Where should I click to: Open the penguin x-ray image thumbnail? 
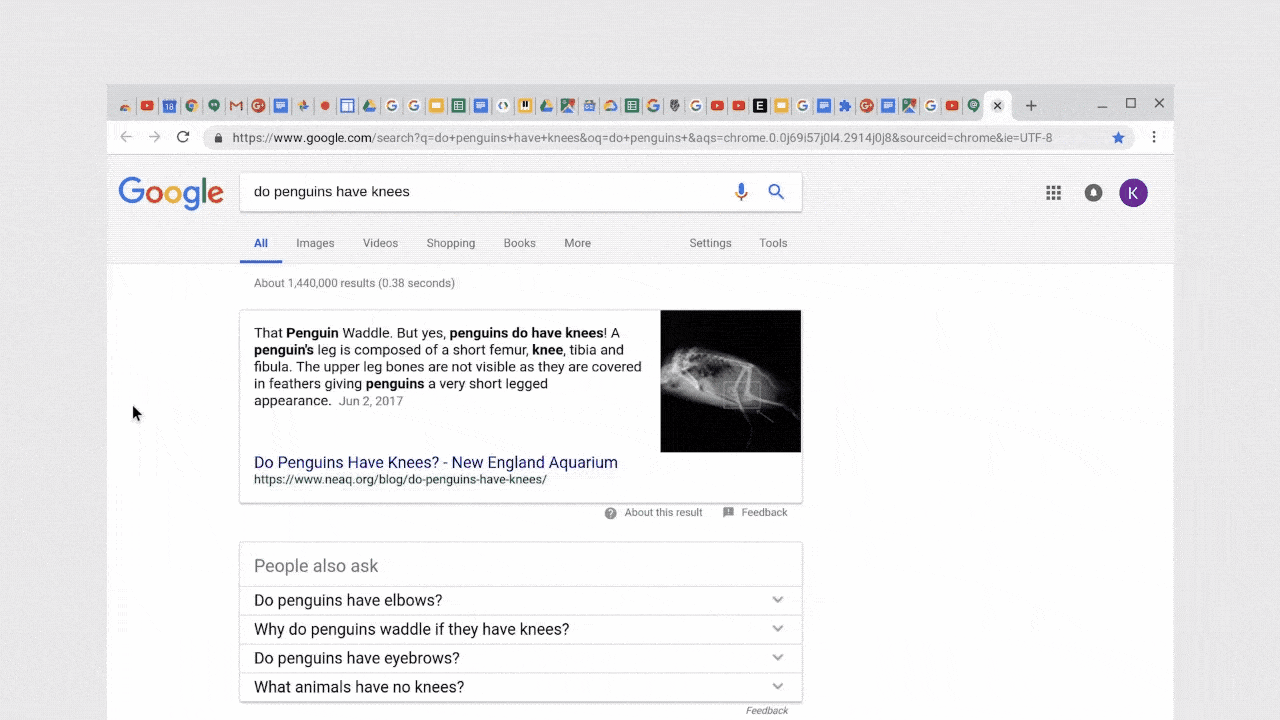(731, 381)
